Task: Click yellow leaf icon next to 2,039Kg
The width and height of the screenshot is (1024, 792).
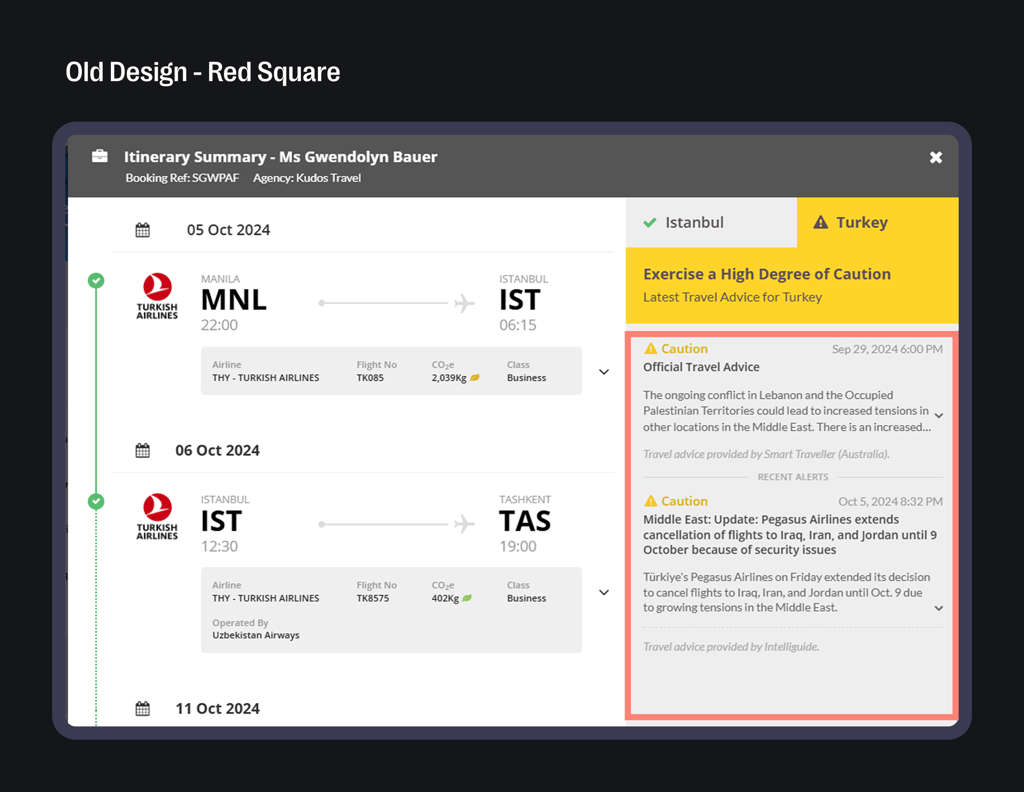Action: pyautogui.click(x=475, y=378)
